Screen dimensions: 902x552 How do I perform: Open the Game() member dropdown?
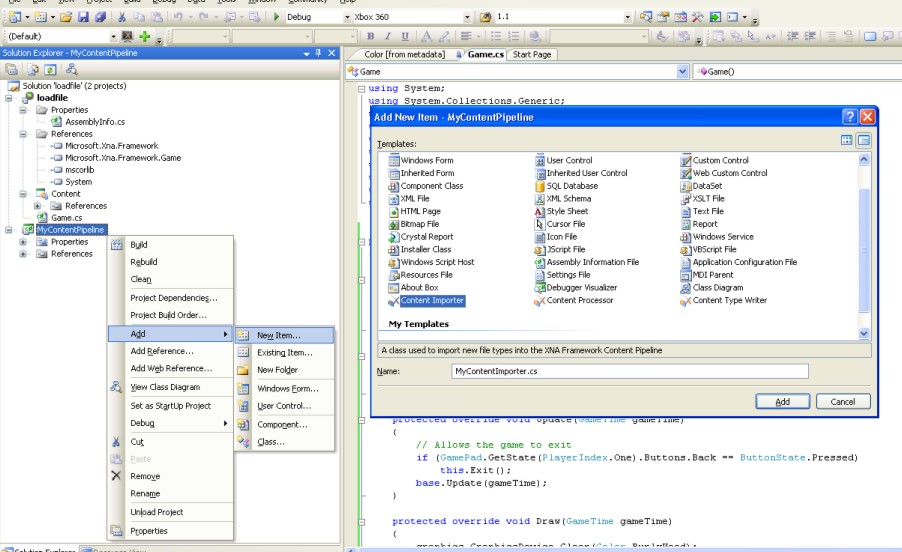click(797, 72)
